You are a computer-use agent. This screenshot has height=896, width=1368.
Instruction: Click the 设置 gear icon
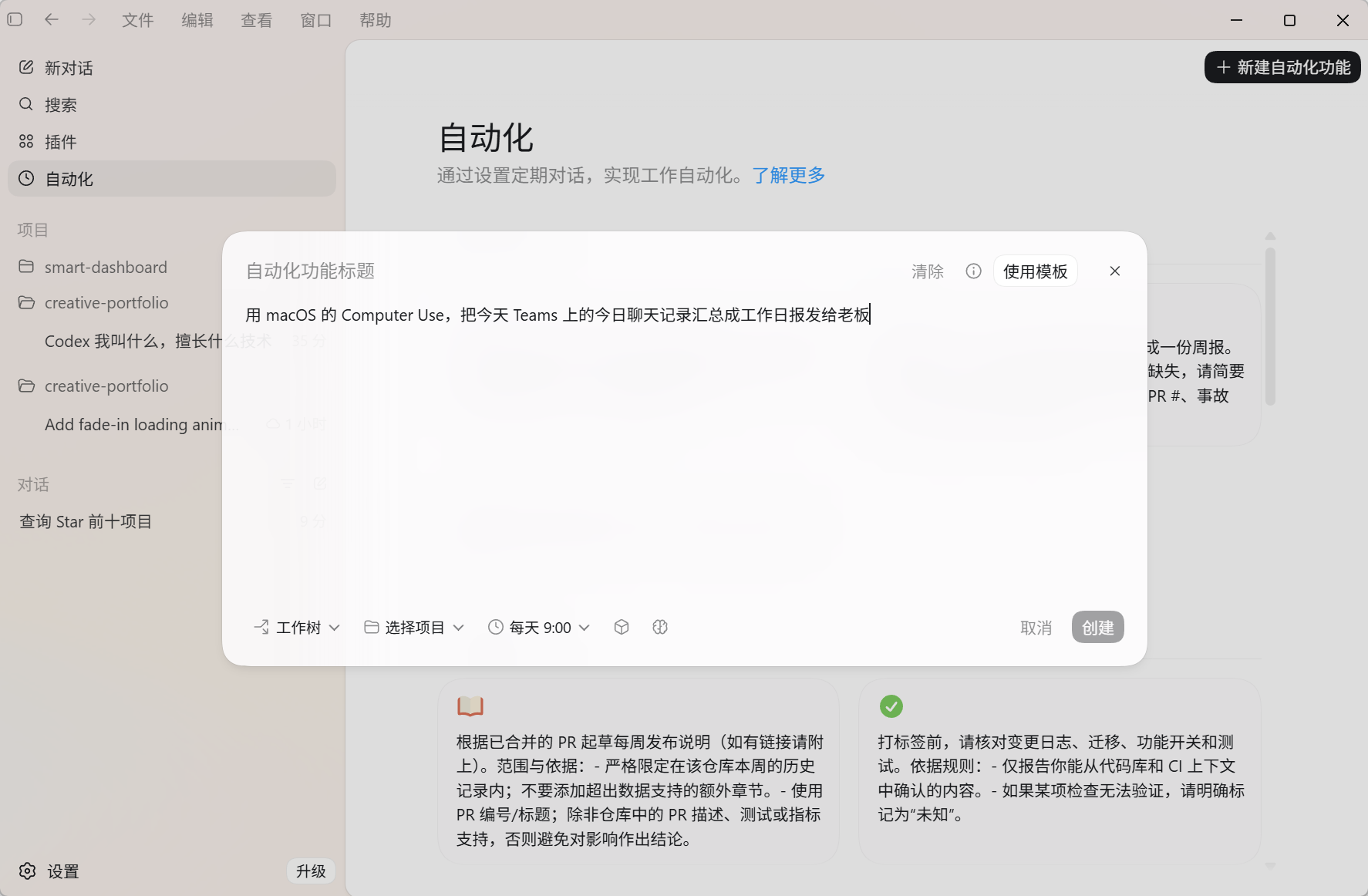[x=28, y=871]
